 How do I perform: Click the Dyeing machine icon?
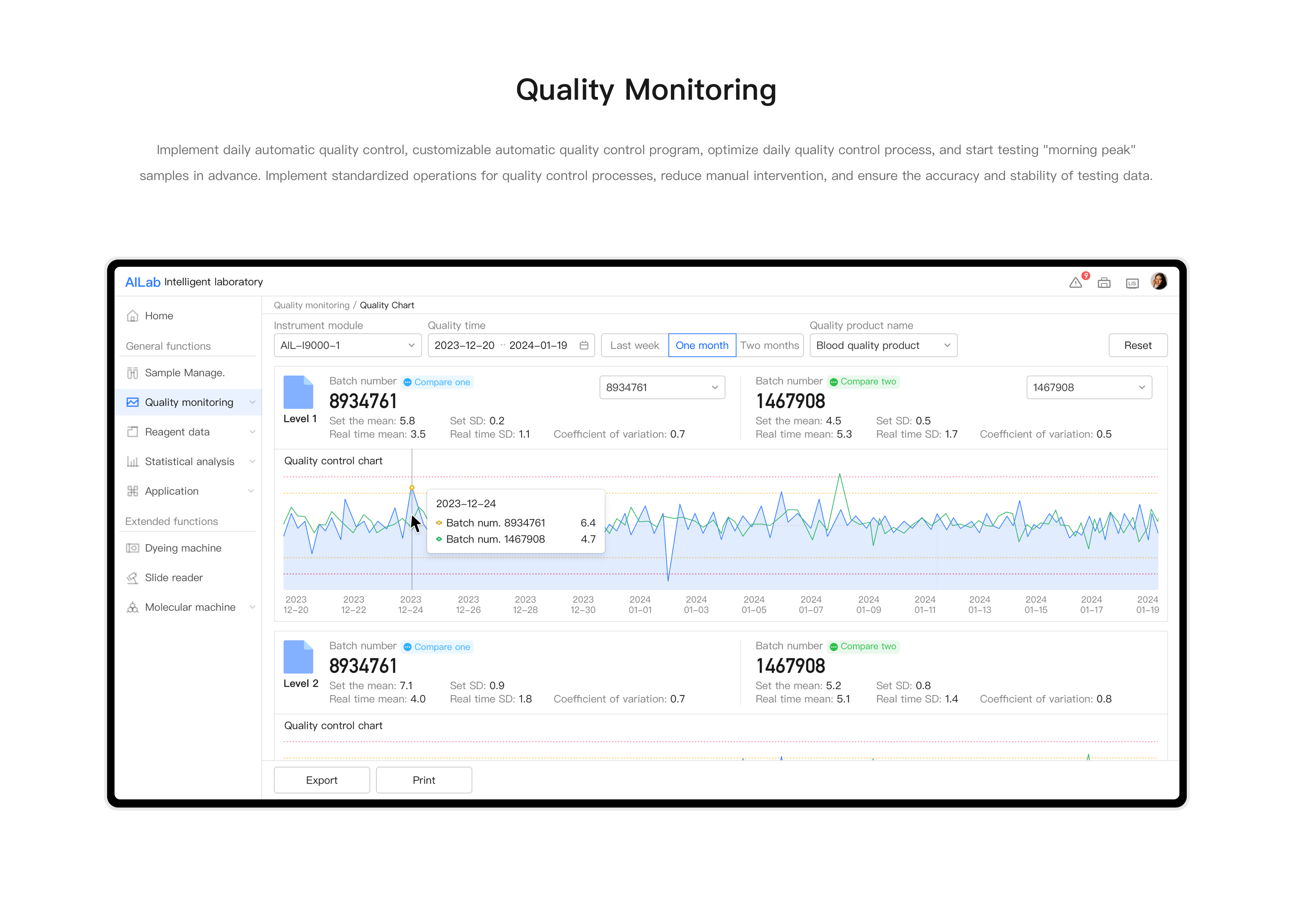point(133,548)
